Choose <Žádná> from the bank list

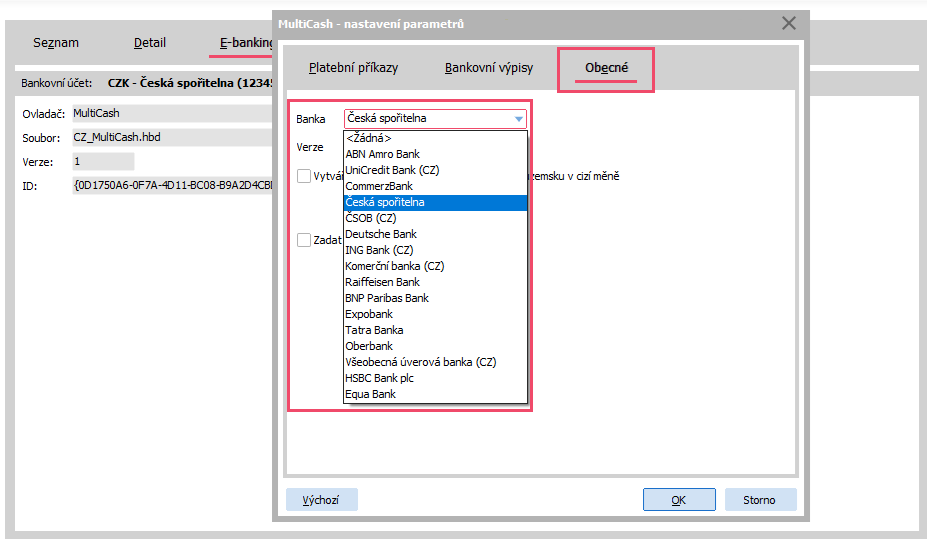(x=435, y=138)
